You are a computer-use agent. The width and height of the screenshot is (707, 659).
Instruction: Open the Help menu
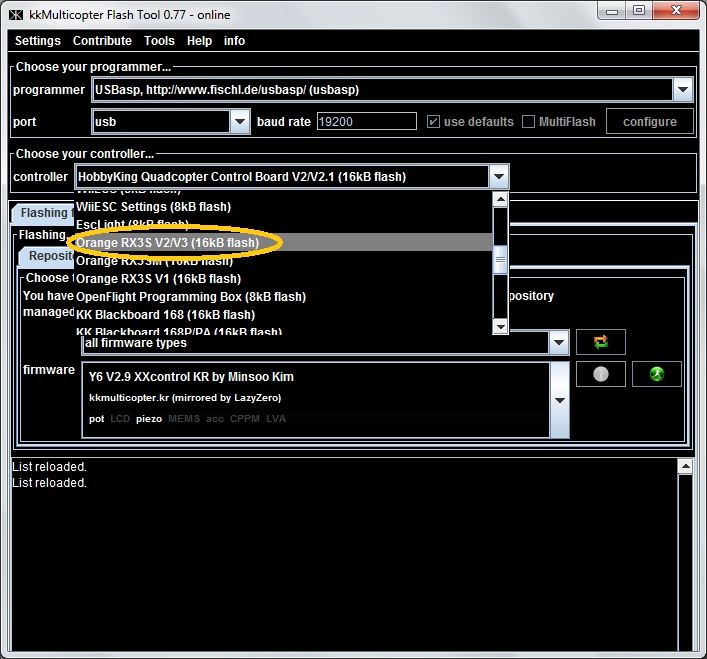(x=199, y=41)
